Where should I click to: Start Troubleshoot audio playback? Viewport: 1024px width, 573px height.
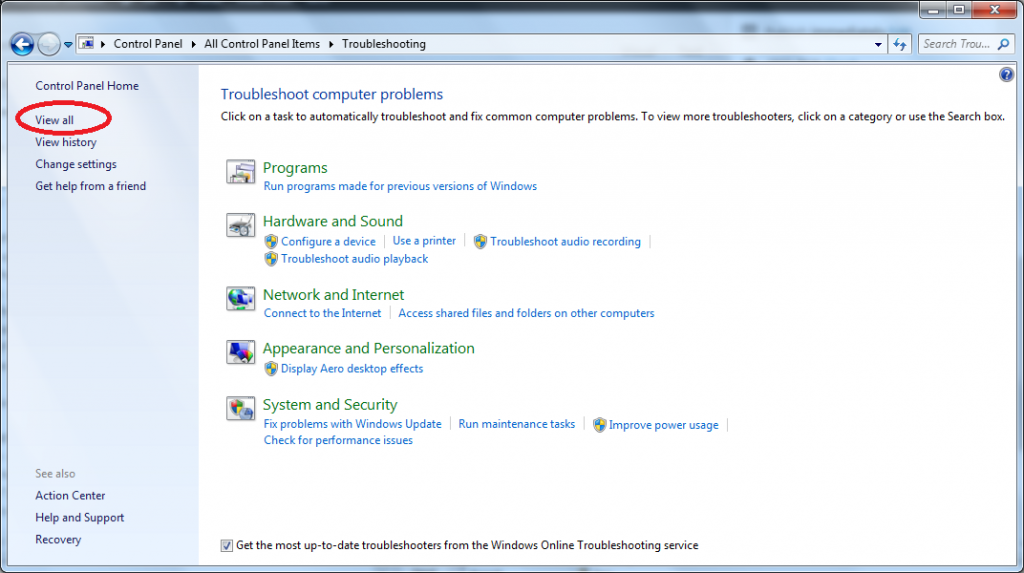tap(355, 259)
